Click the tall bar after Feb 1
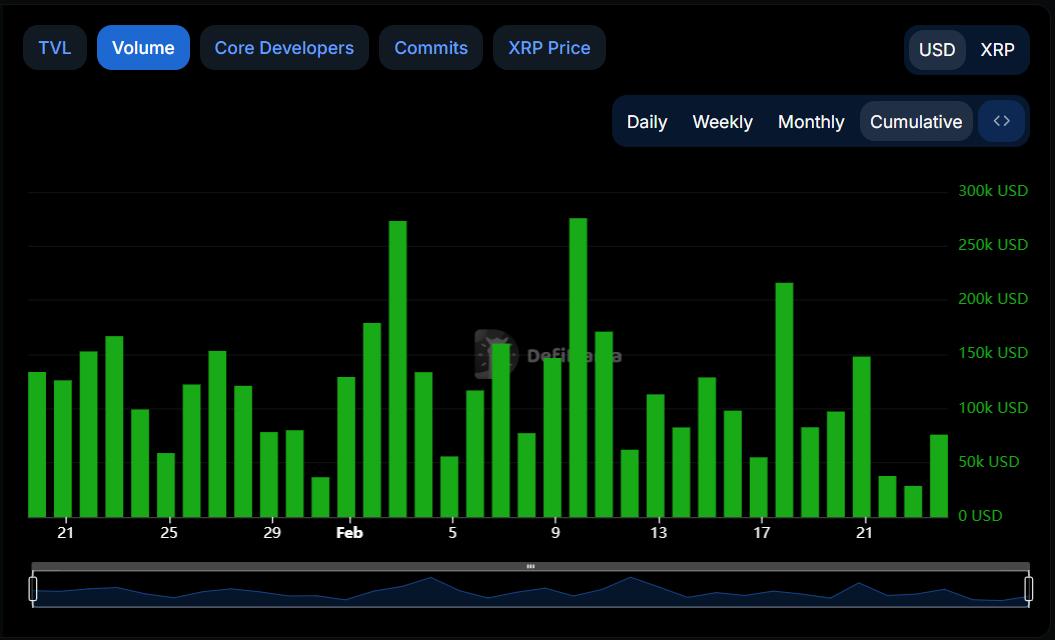Image resolution: width=1055 pixels, height=640 pixels. tap(397, 368)
